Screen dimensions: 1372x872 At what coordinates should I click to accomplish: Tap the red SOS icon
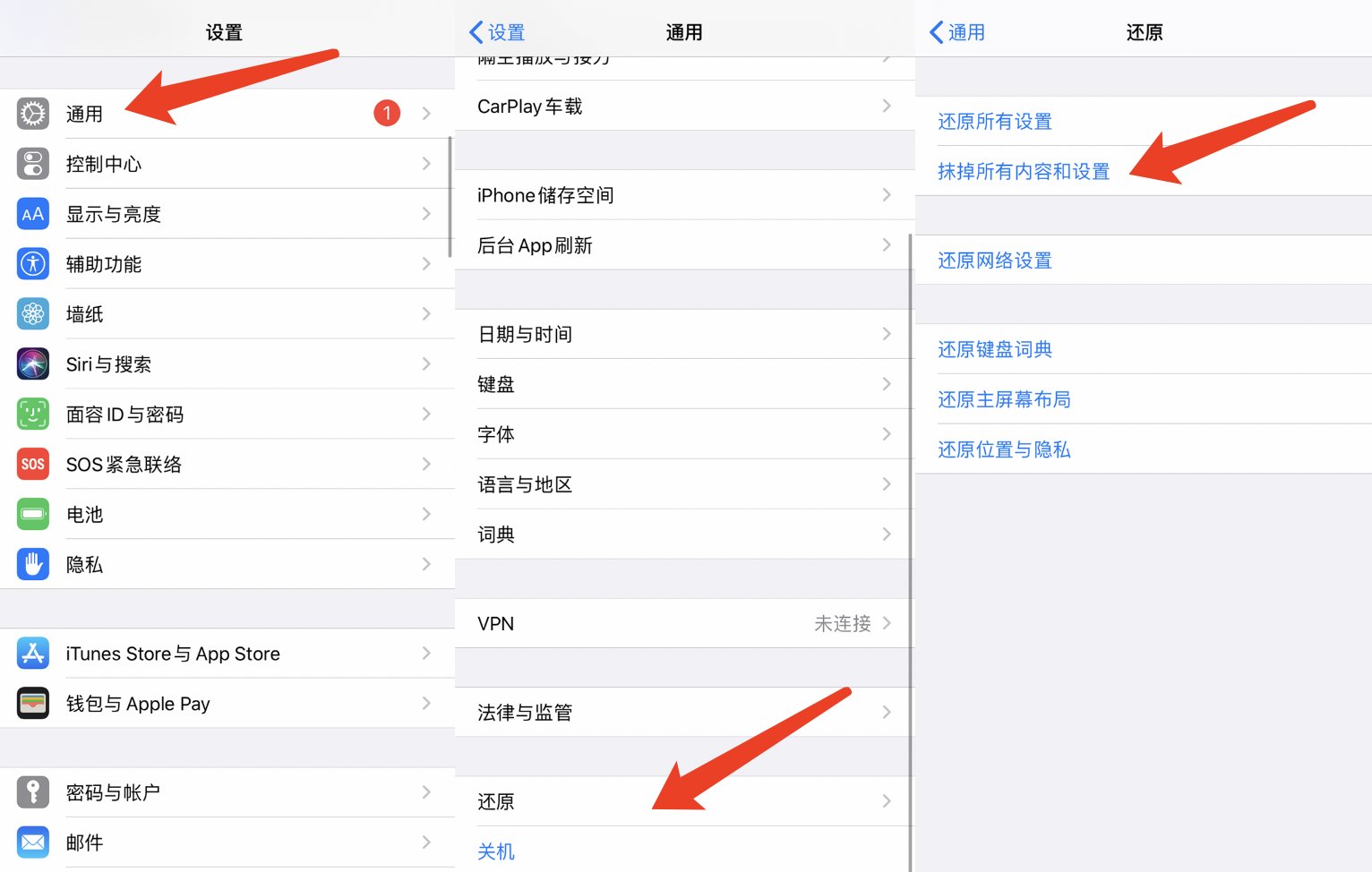click(33, 465)
